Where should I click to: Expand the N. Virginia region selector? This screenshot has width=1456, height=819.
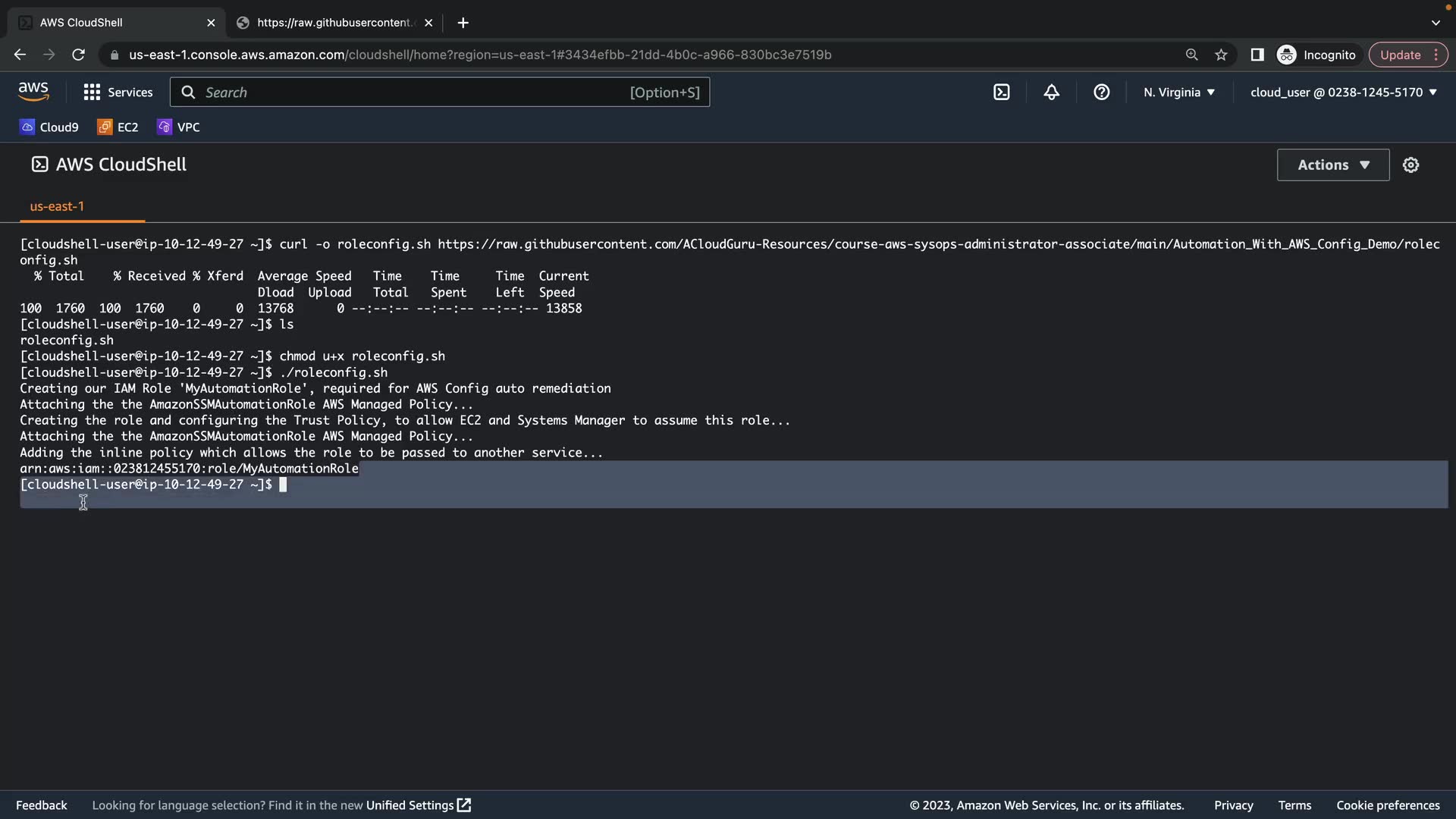(1178, 93)
